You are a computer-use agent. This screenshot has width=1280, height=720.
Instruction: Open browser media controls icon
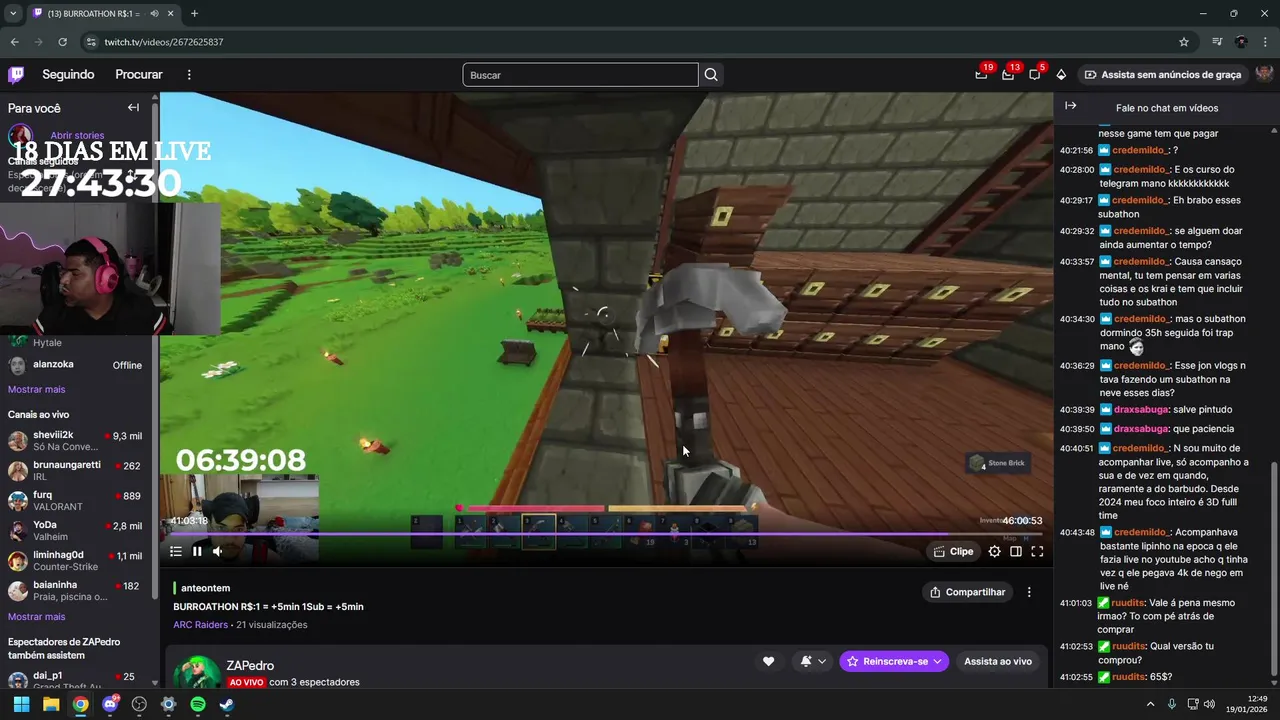(1217, 42)
